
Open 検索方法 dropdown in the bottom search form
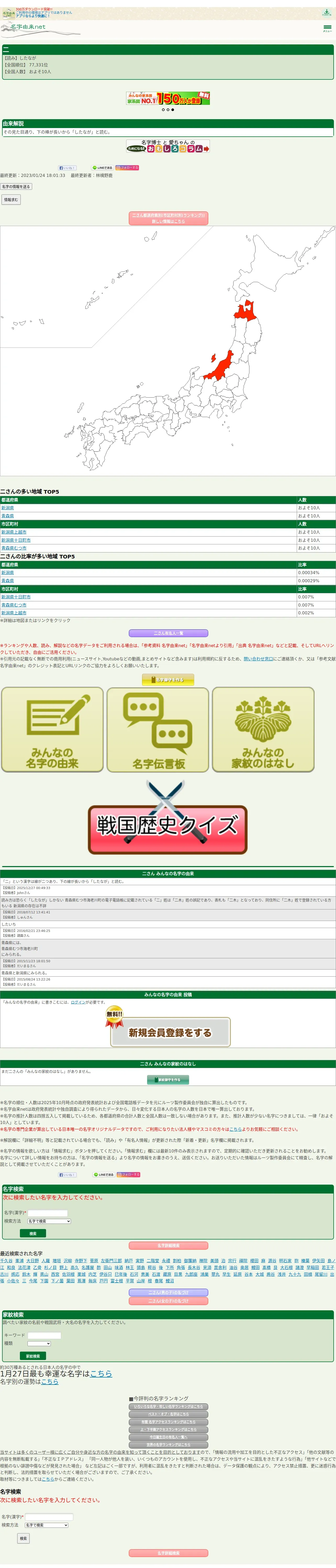coord(46,1525)
